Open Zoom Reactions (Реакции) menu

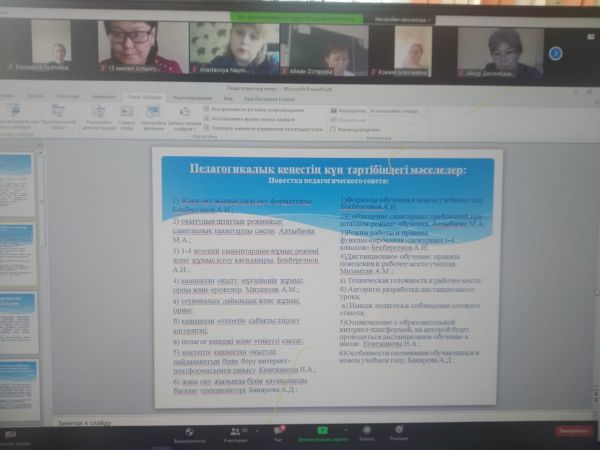pos(398,432)
